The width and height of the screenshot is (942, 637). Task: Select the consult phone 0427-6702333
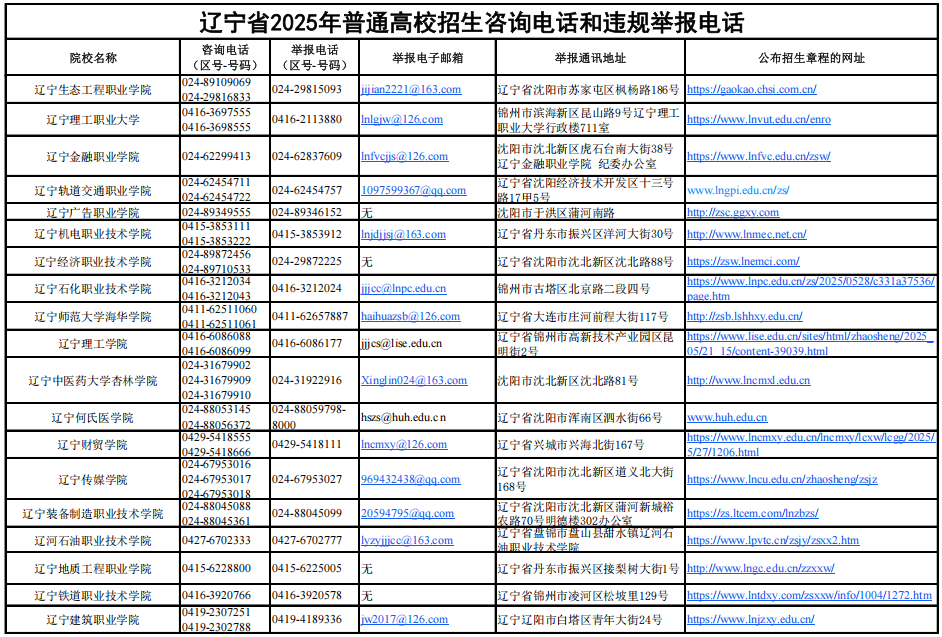[216, 540]
